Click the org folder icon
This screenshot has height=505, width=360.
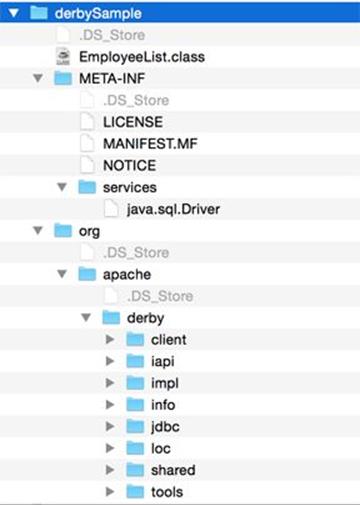click(x=63, y=230)
